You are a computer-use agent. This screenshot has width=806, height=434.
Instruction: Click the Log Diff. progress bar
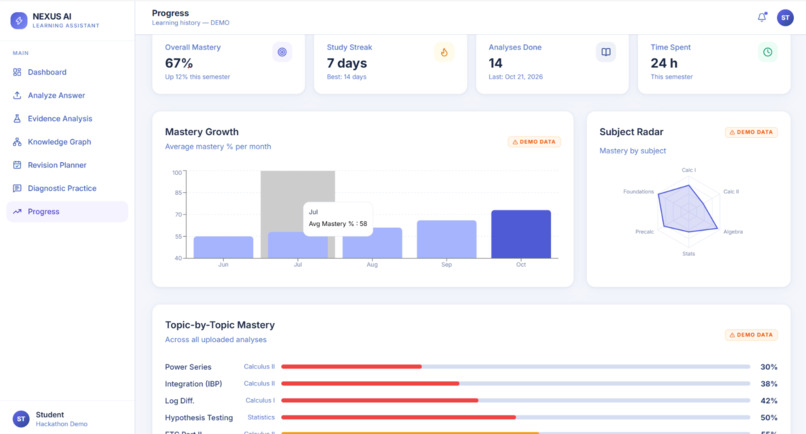pyautogui.click(x=516, y=401)
